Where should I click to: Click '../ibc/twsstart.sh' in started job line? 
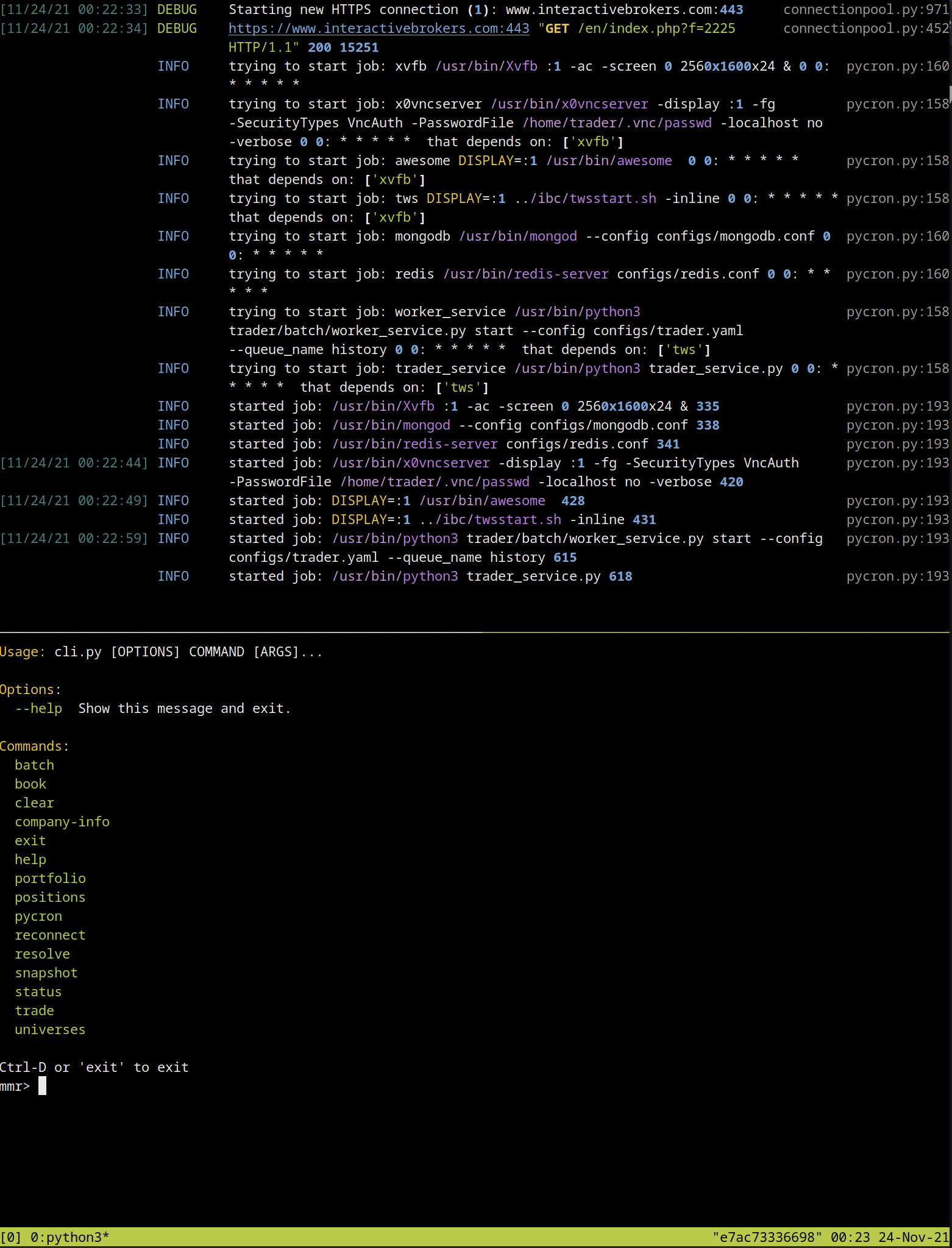pyautogui.click(x=491, y=520)
